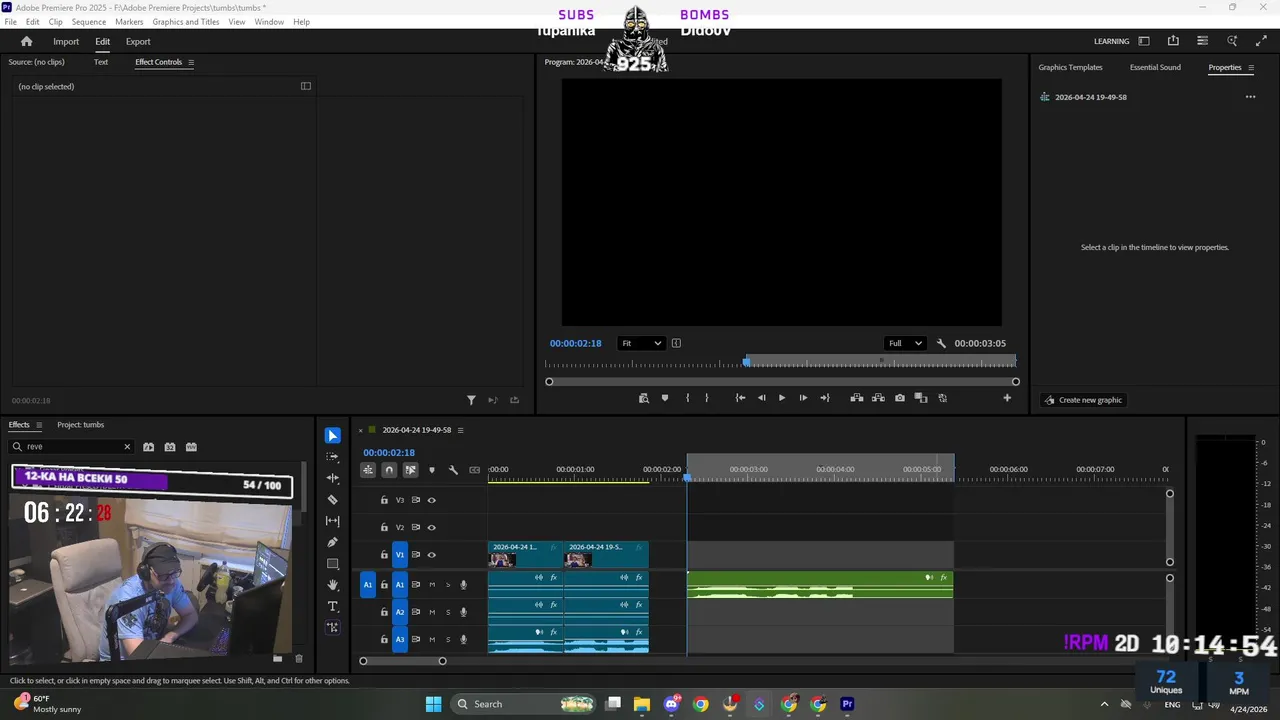Select the Hand tool
The width and height of the screenshot is (1280, 720).
coord(333,585)
